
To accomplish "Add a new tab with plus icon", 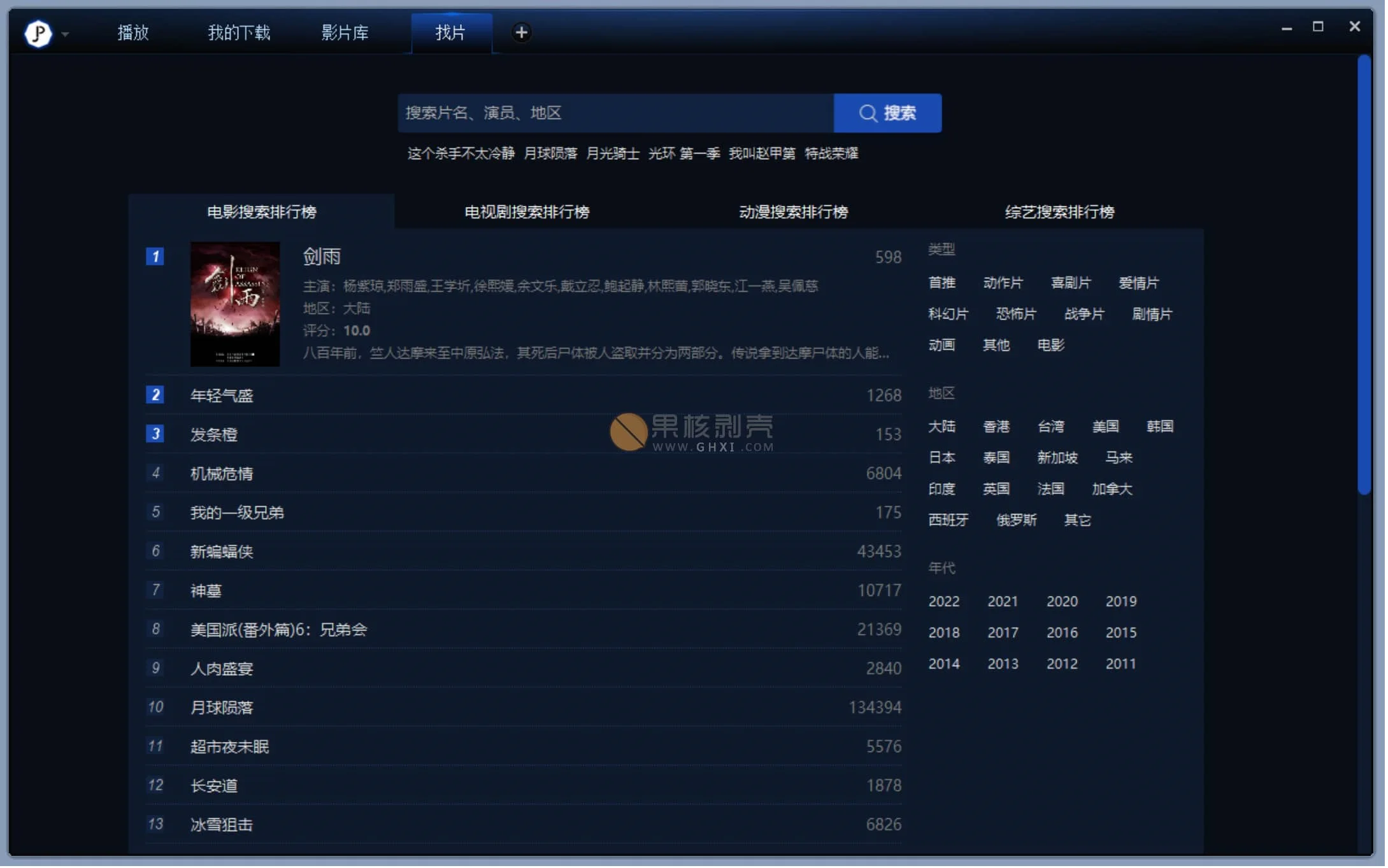I will (522, 32).
